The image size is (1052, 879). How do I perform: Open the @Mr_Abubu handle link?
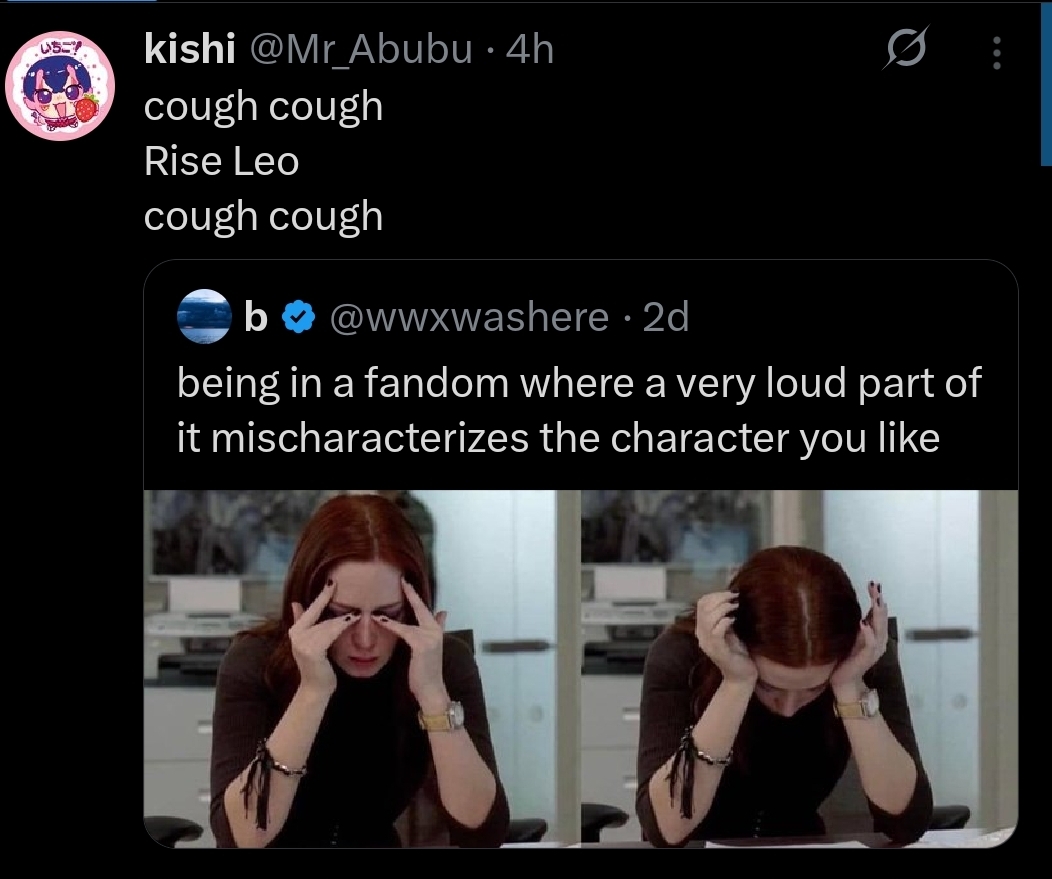point(360,49)
